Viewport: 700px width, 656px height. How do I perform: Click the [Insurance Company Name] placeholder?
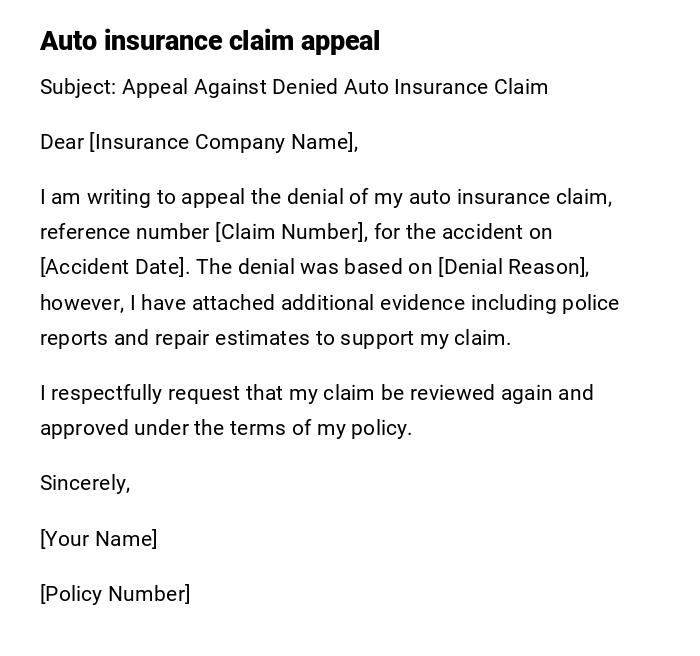(222, 142)
